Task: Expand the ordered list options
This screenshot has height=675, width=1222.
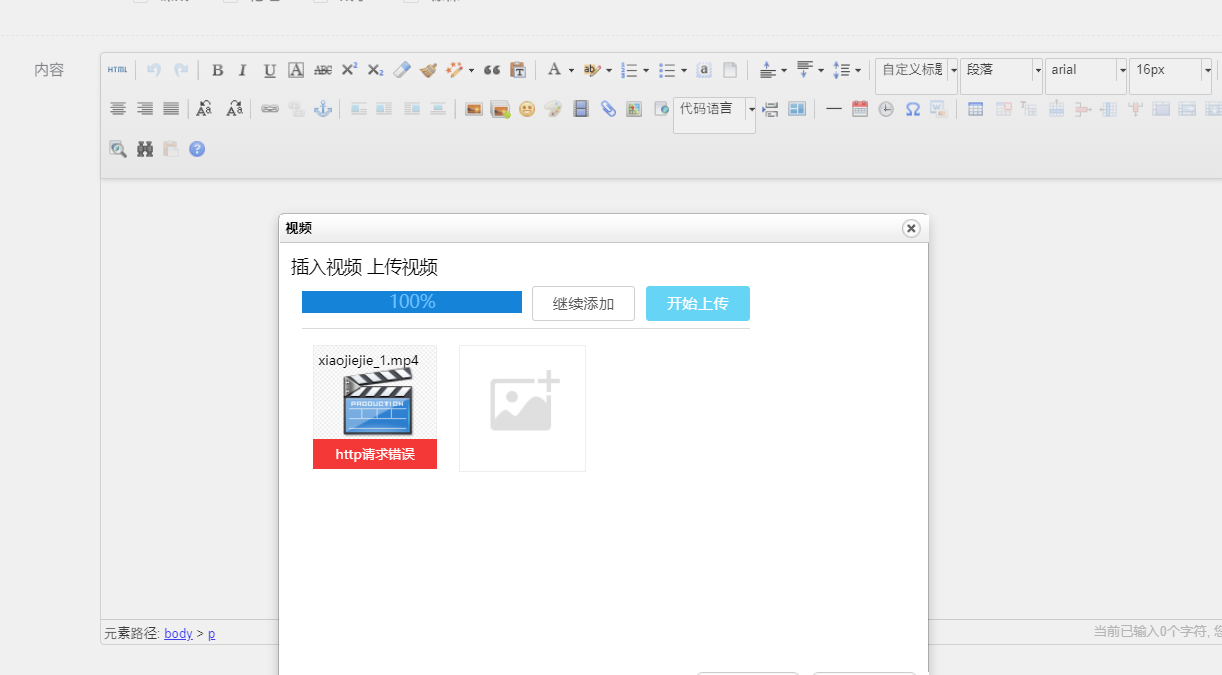Action: point(646,70)
